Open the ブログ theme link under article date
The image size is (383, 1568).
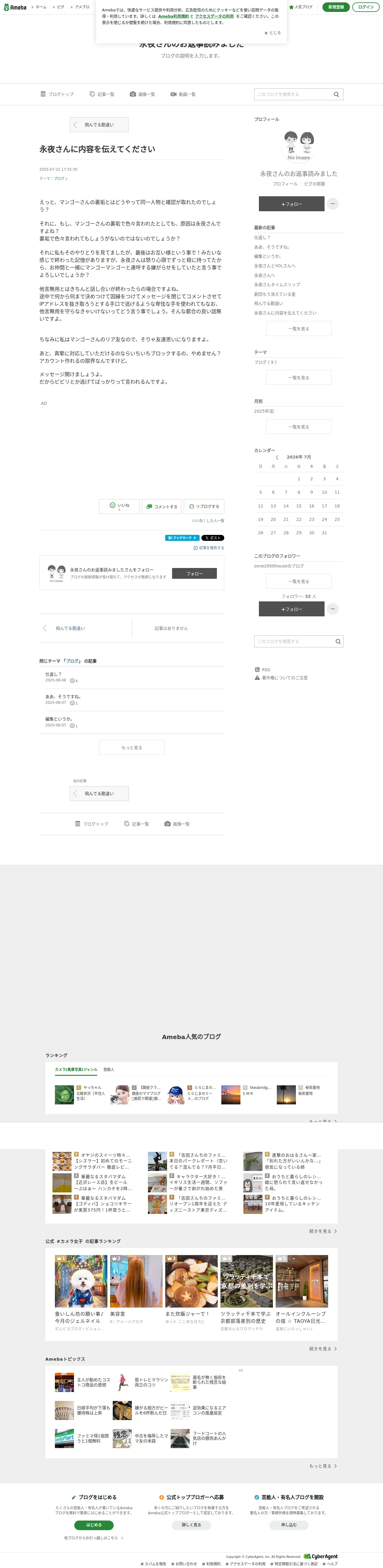60,178
